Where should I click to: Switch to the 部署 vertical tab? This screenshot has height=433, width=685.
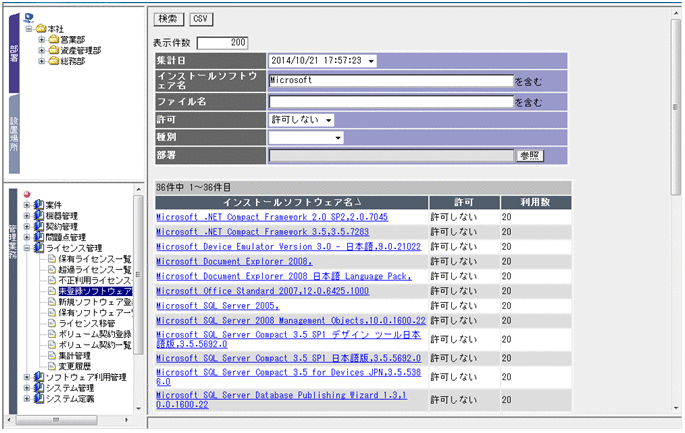coord(14,53)
